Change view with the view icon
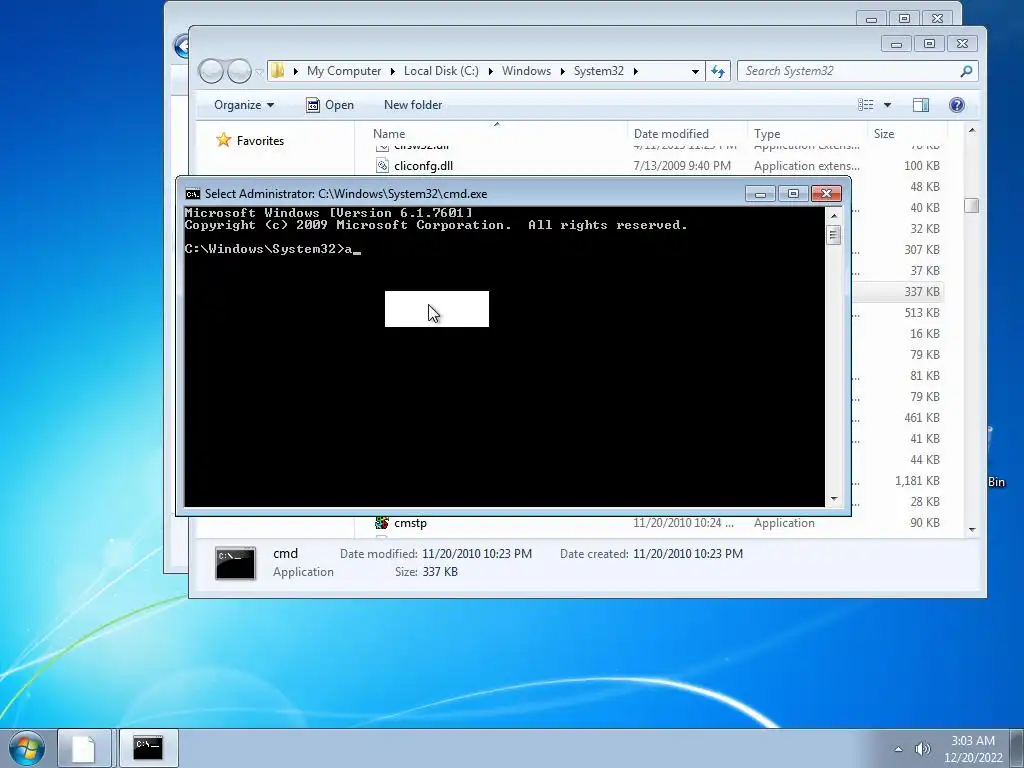 point(866,105)
